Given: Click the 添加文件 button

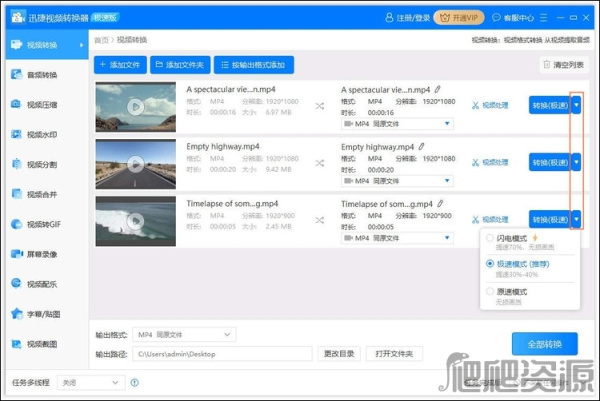Looking at the screenshot, I should tap(120, 65).
